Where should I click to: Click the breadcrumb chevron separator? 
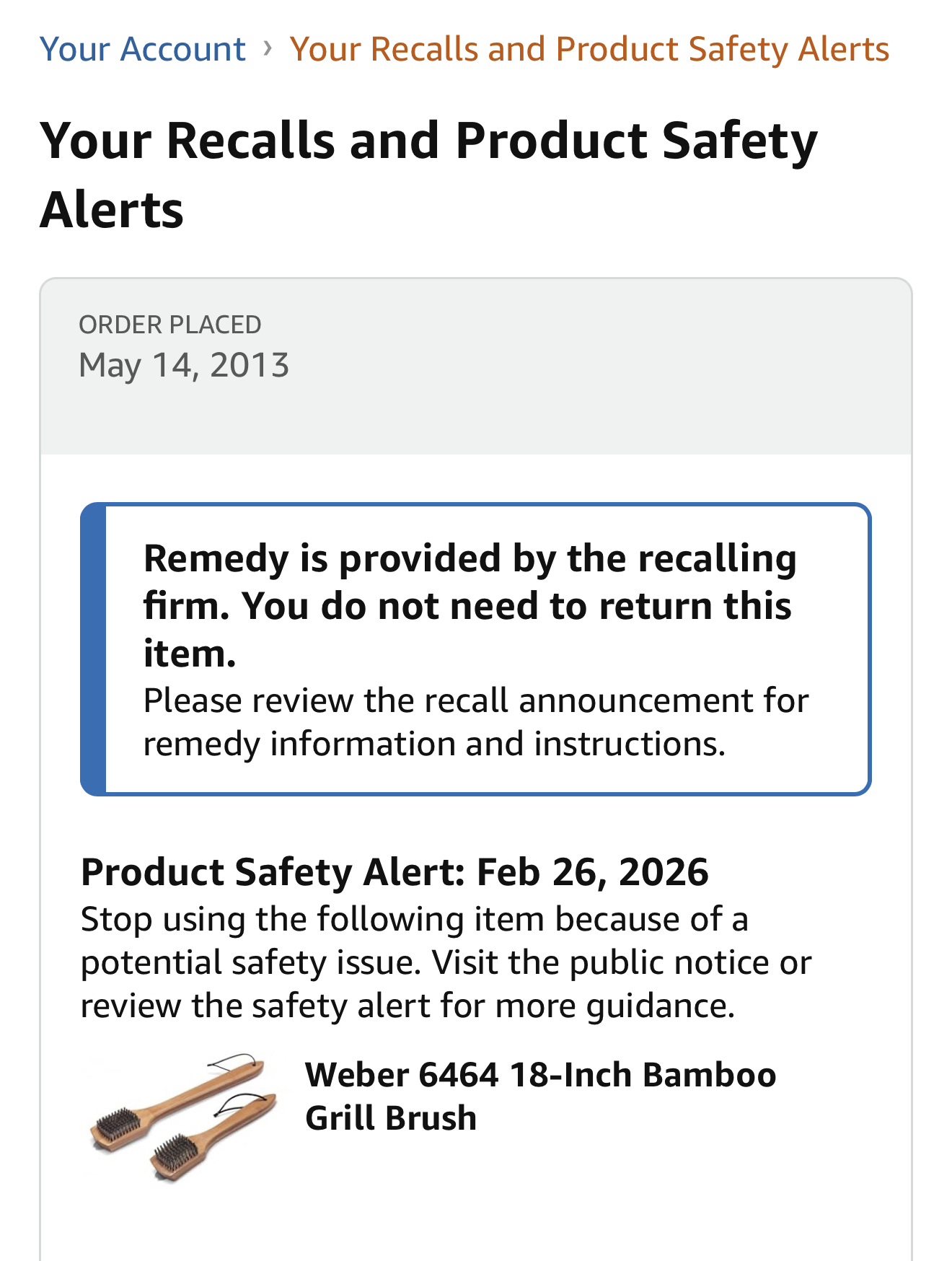(268, 48)
